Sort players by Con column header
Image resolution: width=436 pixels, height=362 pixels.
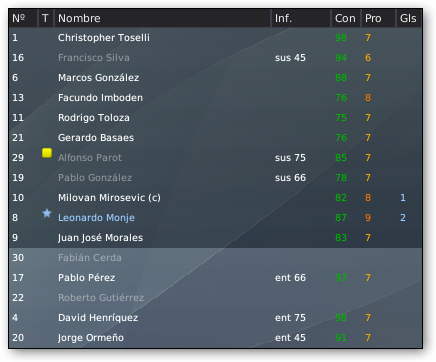click(346, 18)
